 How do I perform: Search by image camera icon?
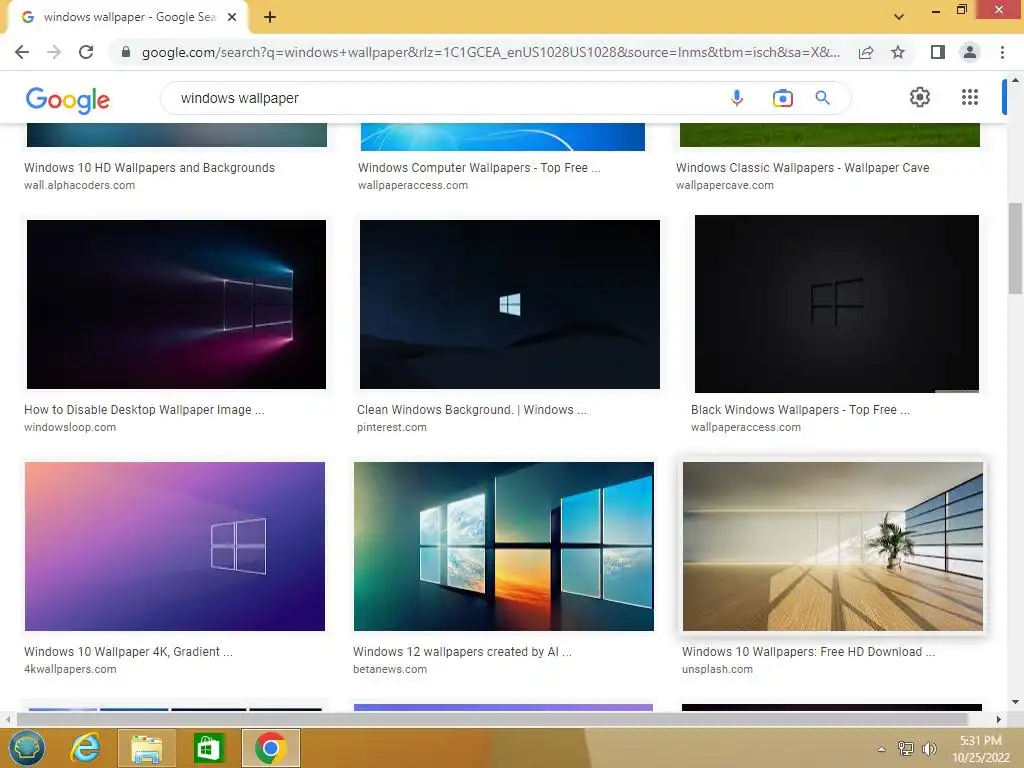click(782, 98)
